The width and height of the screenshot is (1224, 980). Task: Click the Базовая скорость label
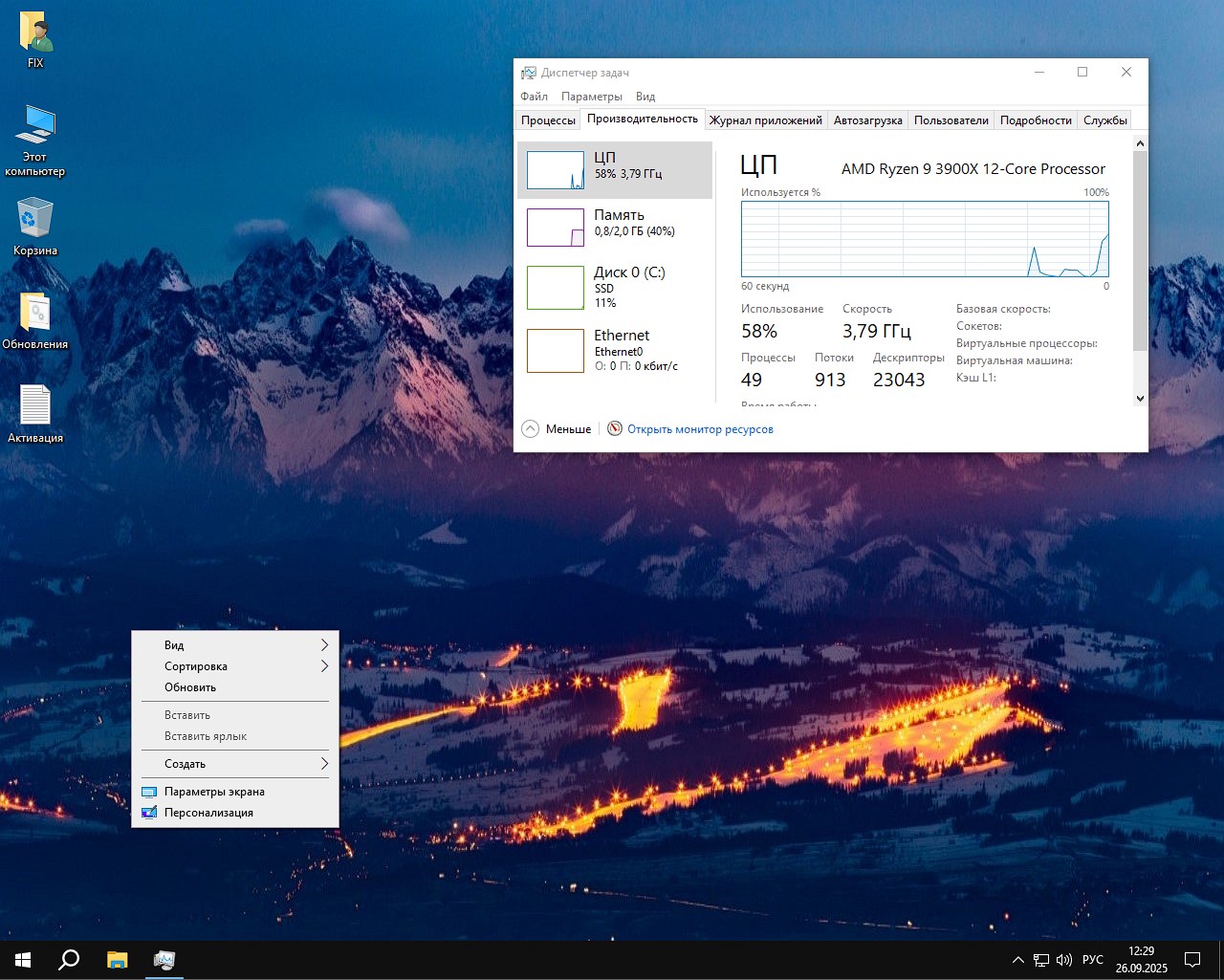point(1003,309)
